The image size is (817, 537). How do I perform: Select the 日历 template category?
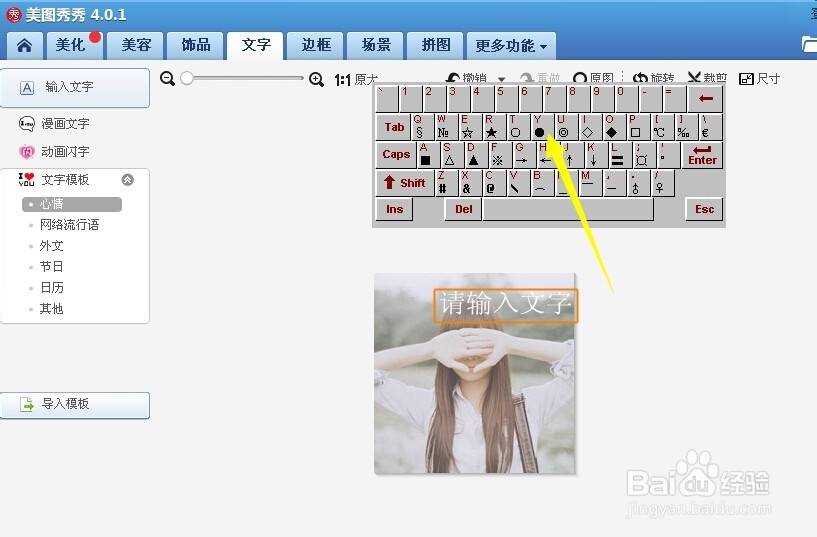tap(51, 288)
